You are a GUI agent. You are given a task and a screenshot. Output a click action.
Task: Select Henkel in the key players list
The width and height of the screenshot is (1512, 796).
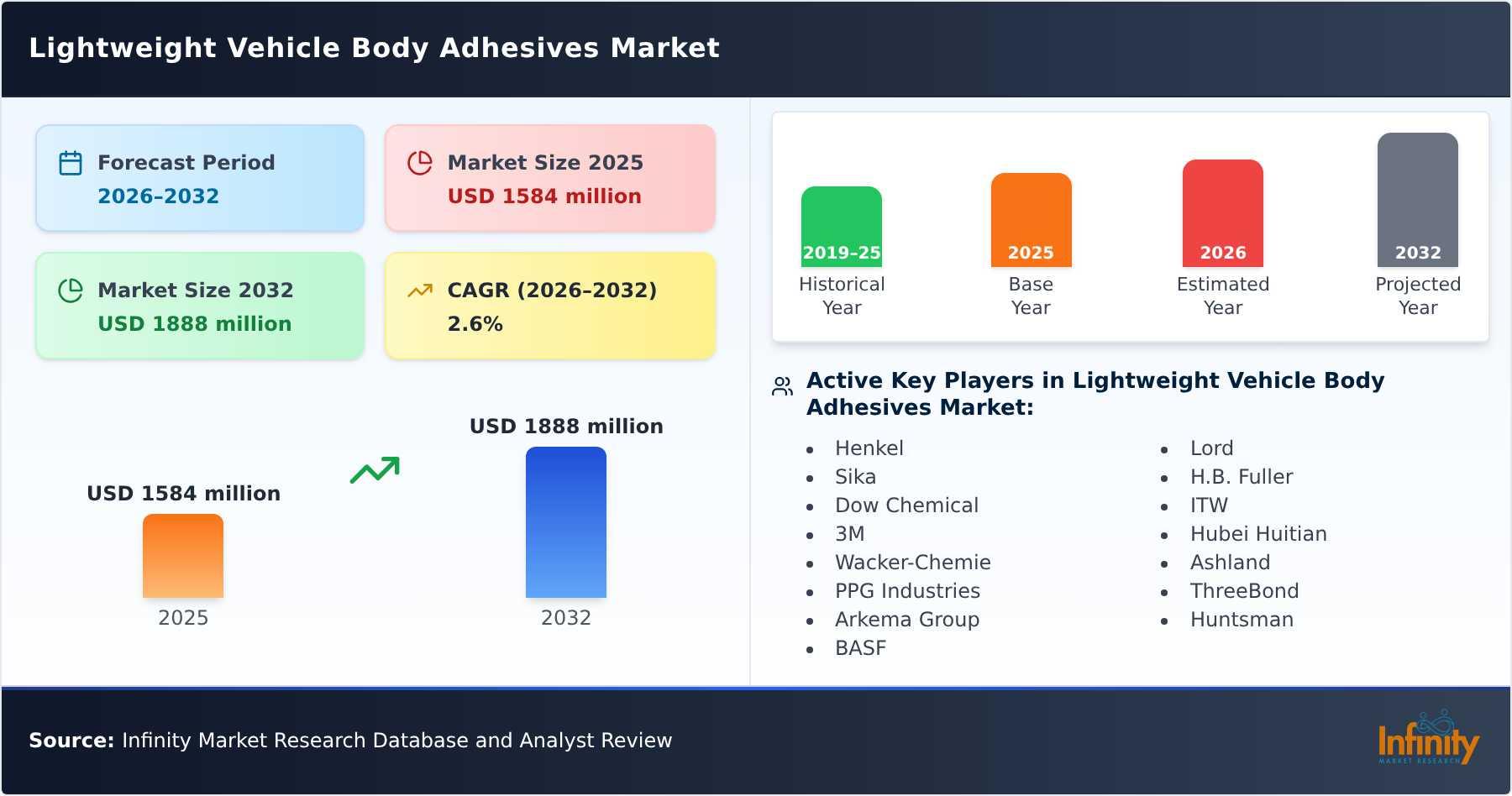click(x=869, y=448)
